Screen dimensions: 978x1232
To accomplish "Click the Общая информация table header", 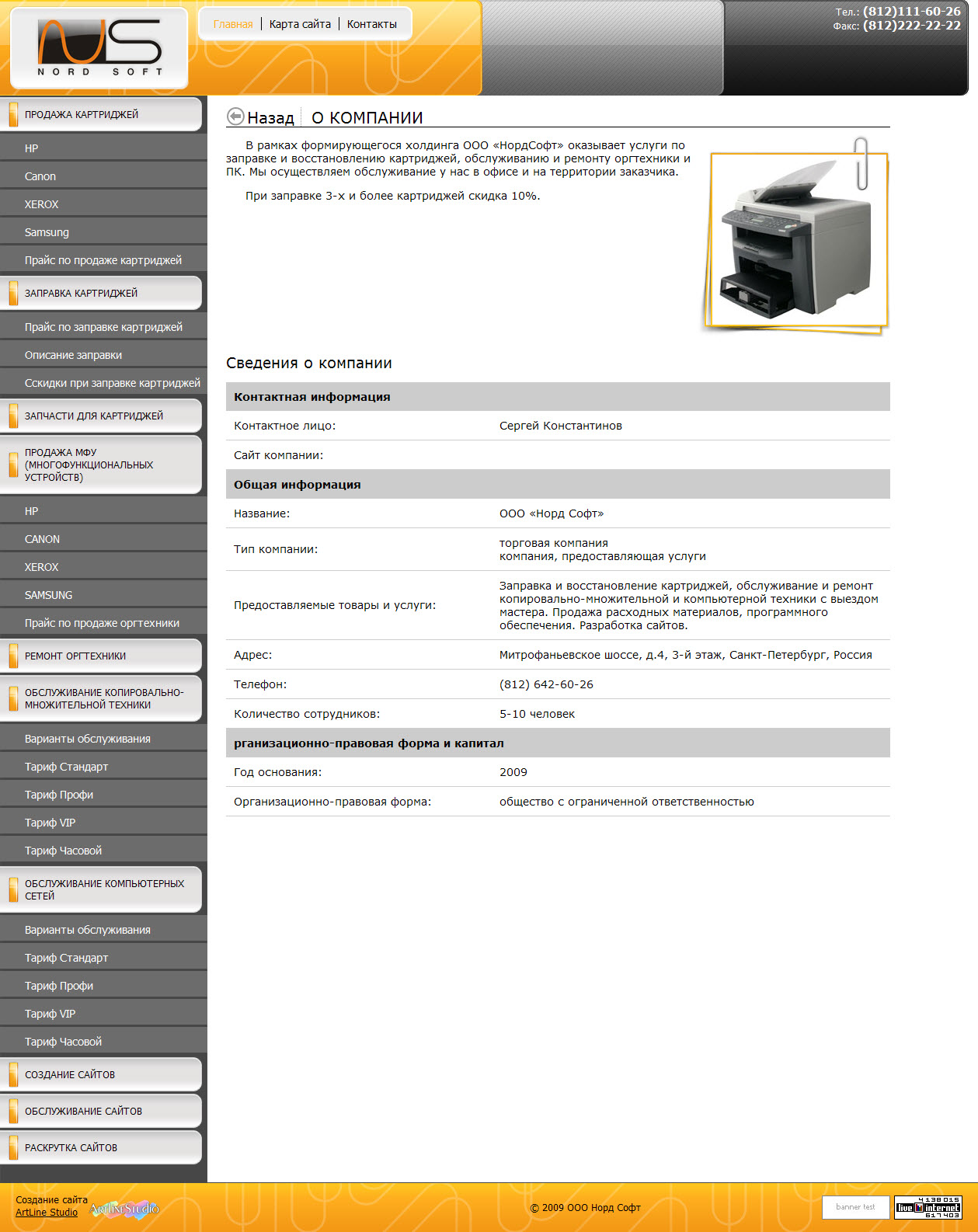I will 558,484.
